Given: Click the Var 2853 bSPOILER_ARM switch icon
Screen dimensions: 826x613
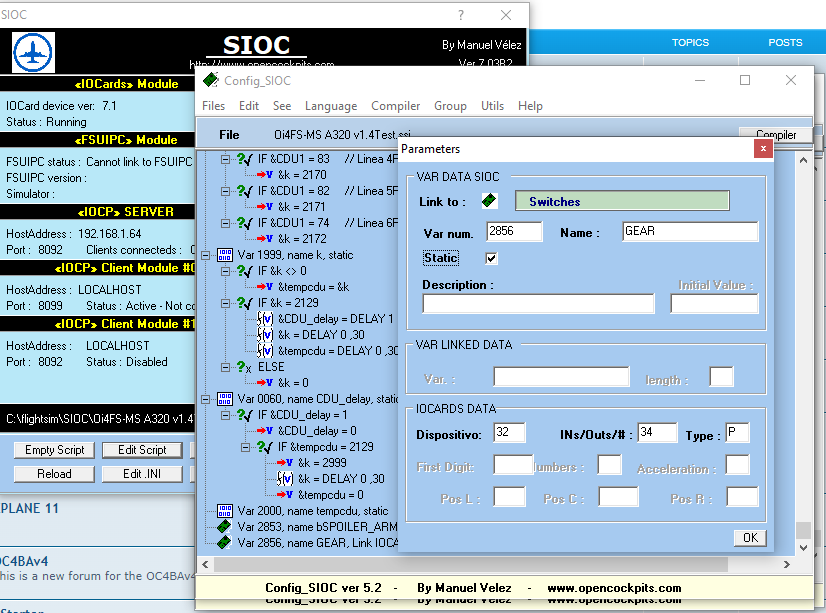Looking at the screenshot, I should (x=224, y=527).
